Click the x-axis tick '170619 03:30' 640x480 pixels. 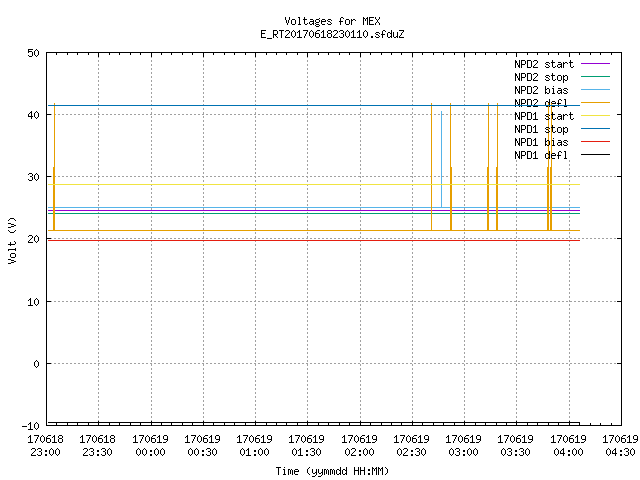[x=516, y=446]
